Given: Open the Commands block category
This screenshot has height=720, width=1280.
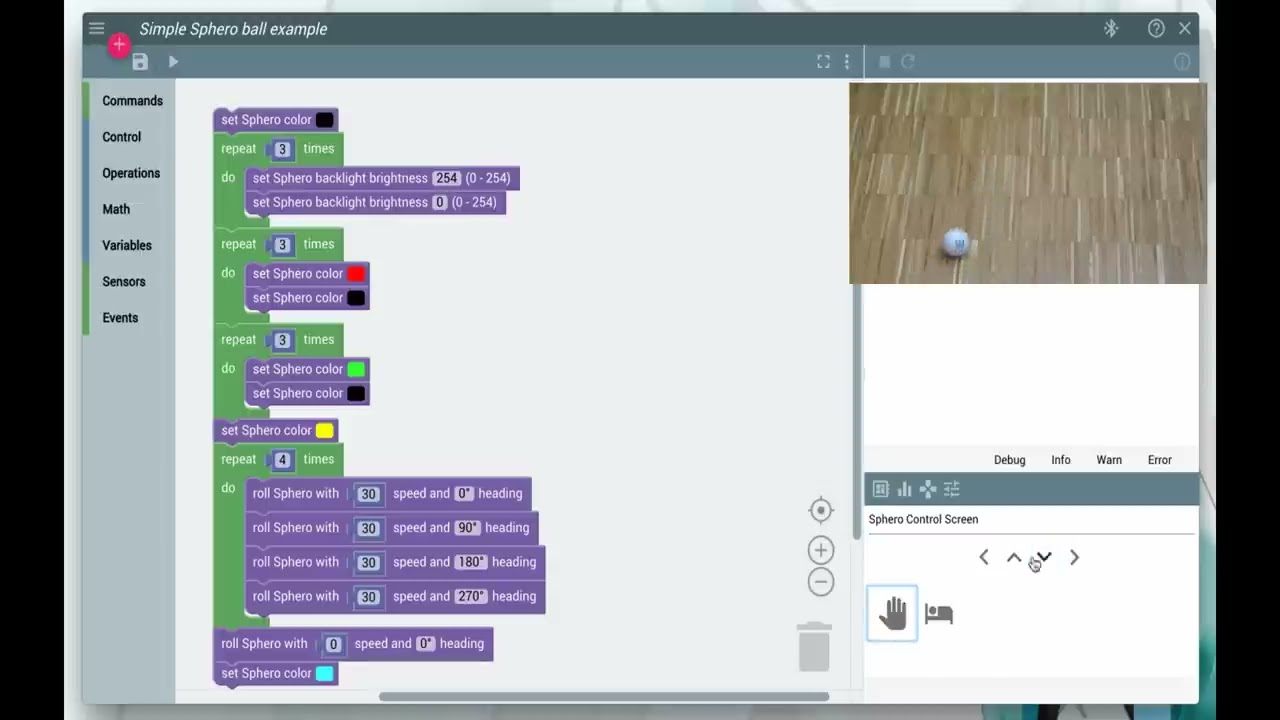Looking at the screenshot, I should point(132,101).
